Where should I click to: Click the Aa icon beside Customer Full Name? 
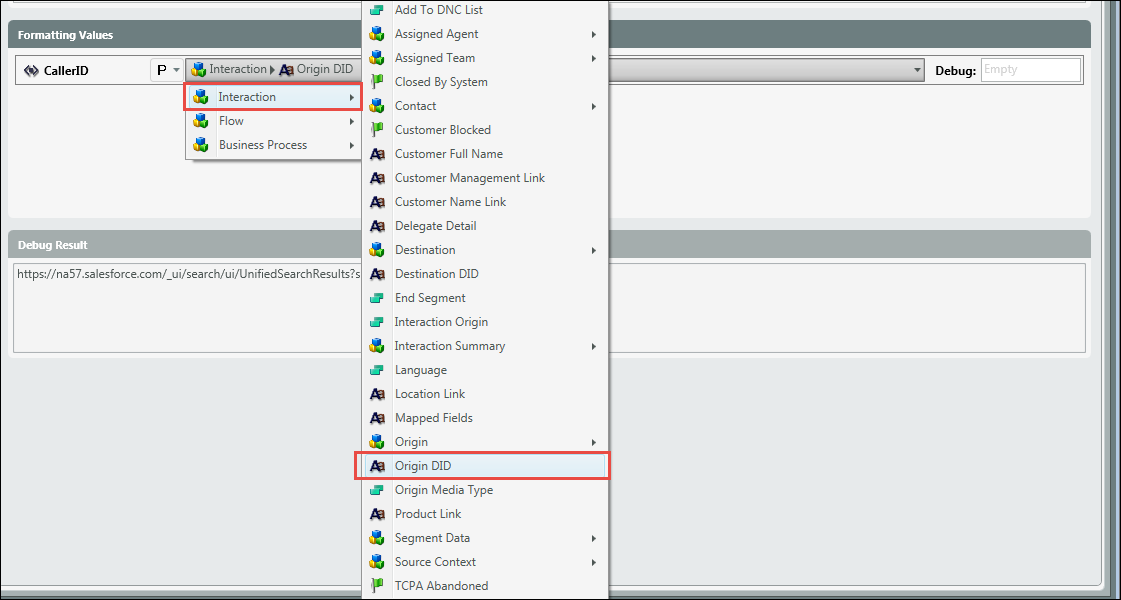coord(377,154)
